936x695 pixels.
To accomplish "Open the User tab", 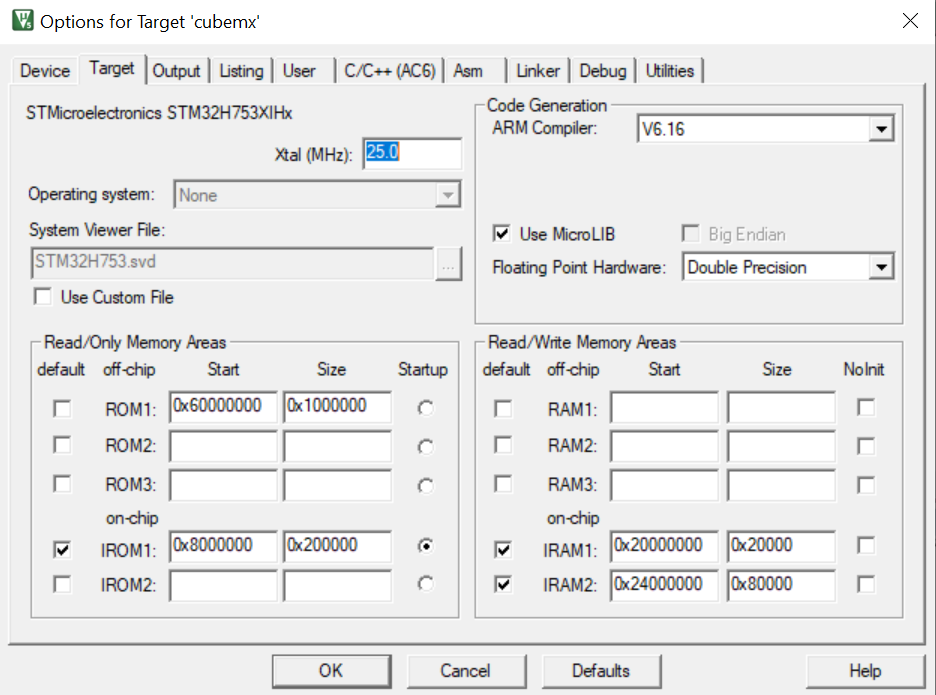I will pos(299,71).
